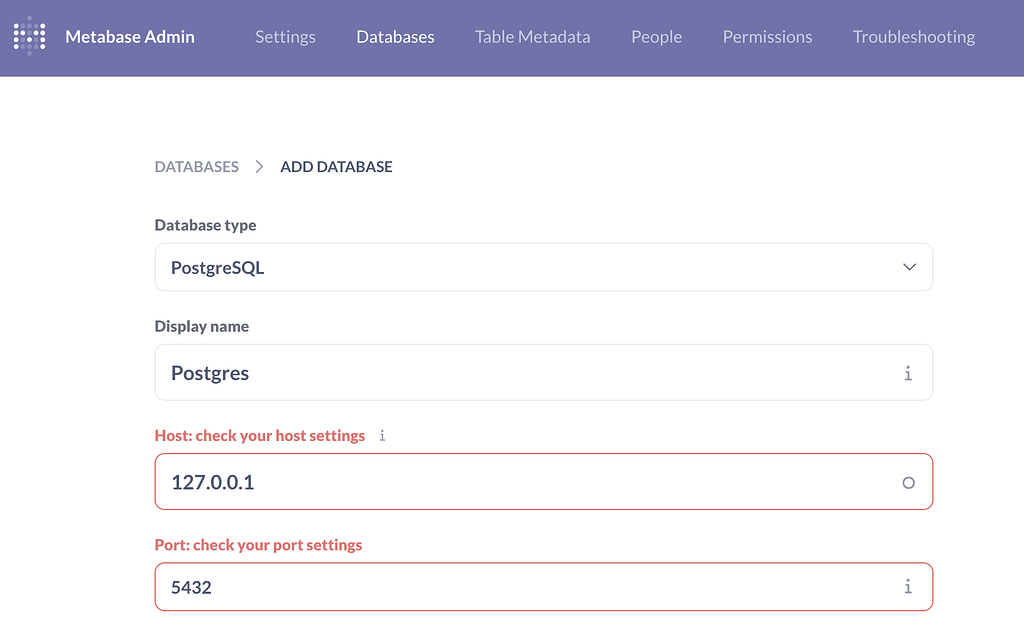Click the info icon in Display name field
The height and width of the screenshot is (626, 1024).
(908, 373)
